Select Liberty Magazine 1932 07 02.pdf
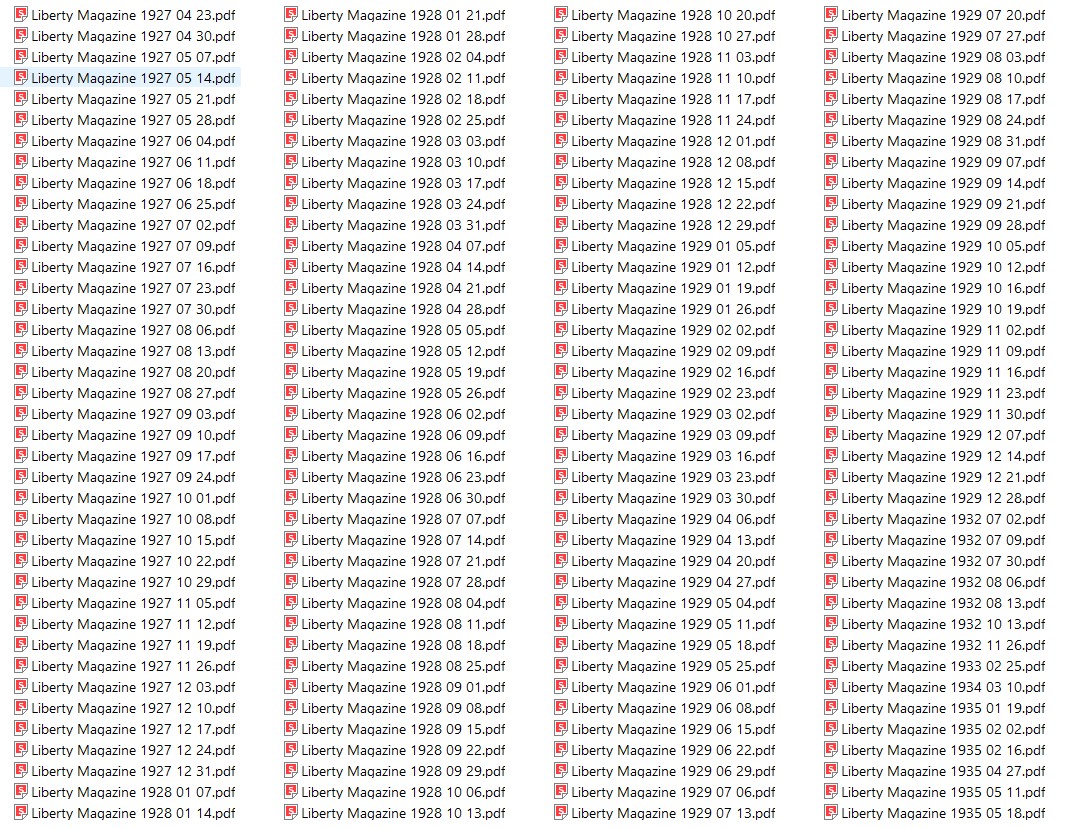Viewport: 1075px width, 828px height. (936, 519)
